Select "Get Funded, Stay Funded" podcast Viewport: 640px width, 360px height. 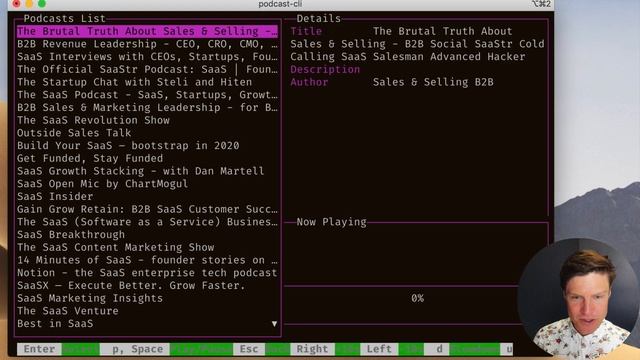coord(147,158)
